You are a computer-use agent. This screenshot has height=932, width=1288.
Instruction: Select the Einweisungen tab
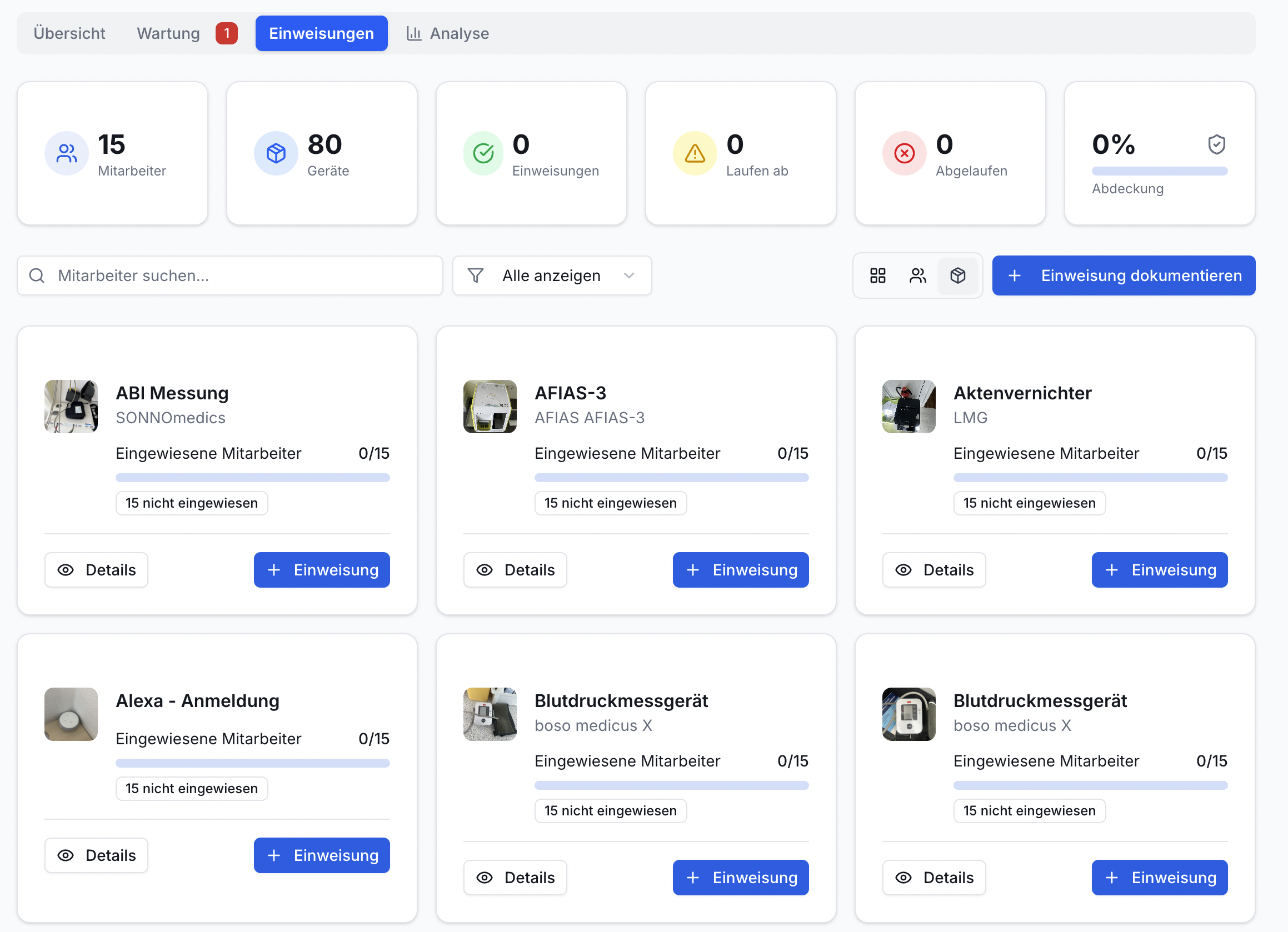(321, 33)
